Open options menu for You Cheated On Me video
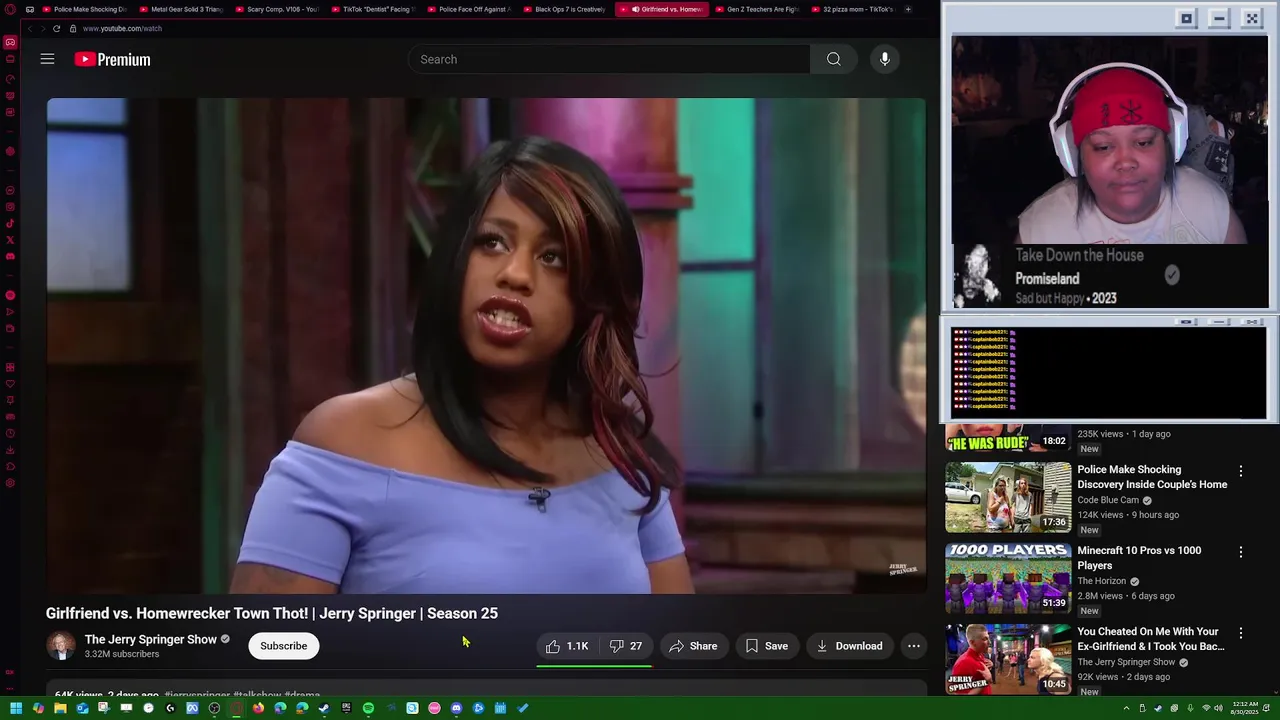The width and height of the screenshot is (1280, 720). [x=1241, y=633]
